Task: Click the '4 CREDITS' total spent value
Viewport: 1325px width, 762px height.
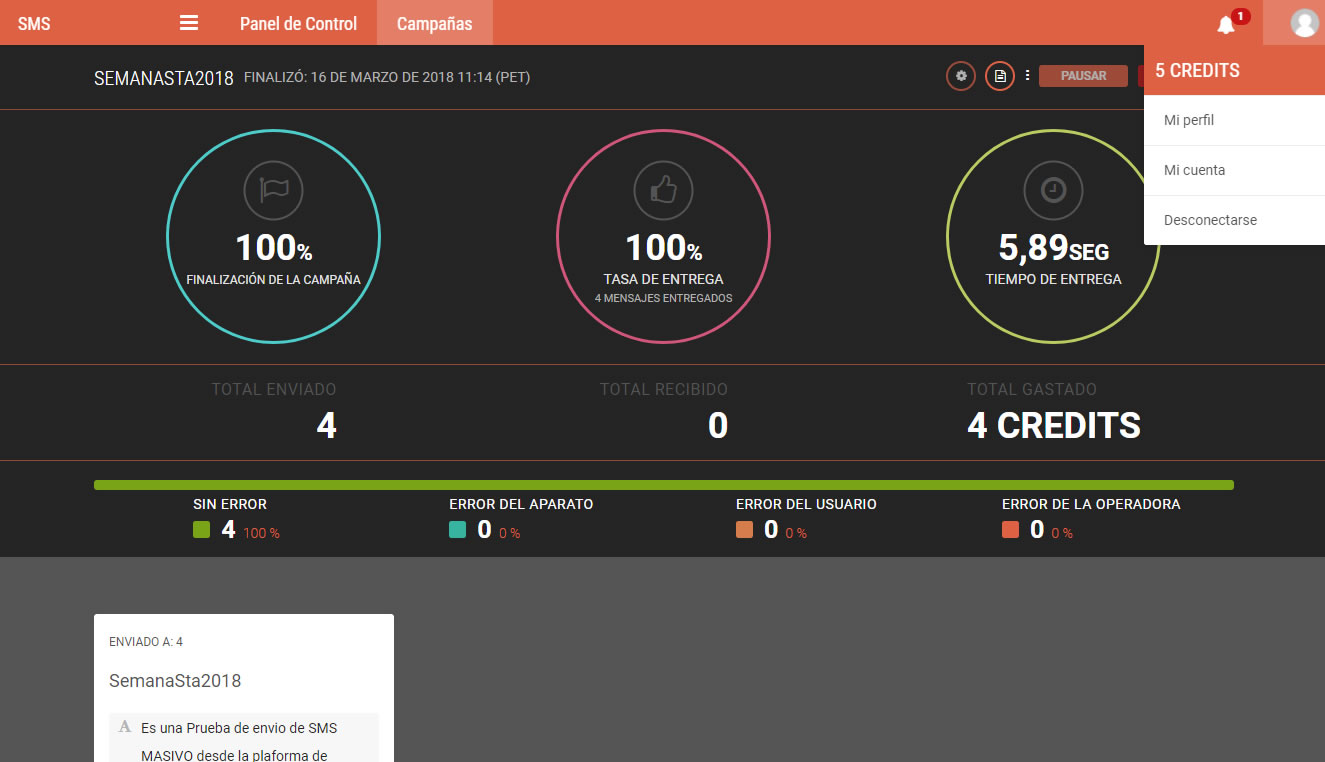Action: tap(1054, 426)
